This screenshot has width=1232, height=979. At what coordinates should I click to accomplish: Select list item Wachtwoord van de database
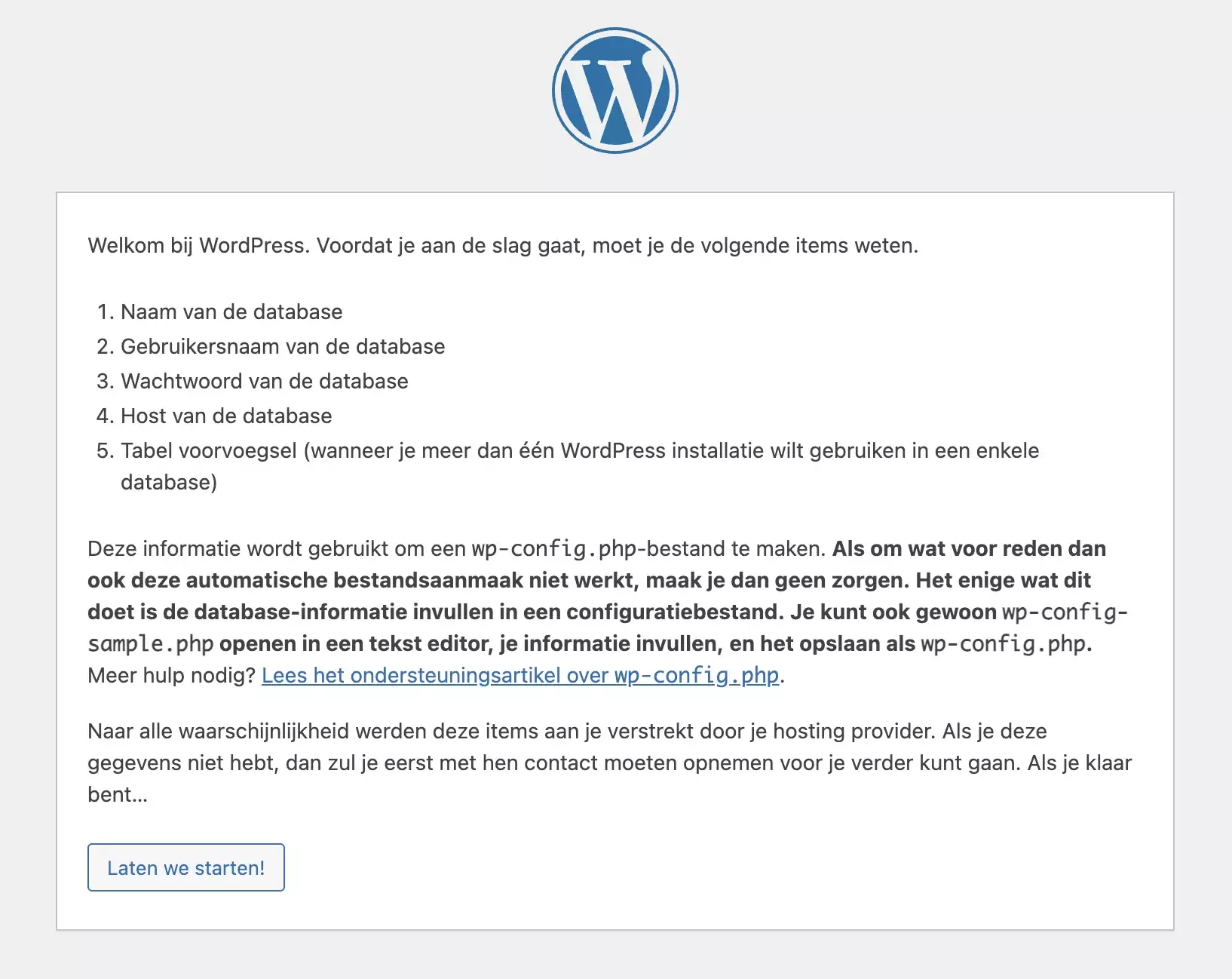point(264,381)
